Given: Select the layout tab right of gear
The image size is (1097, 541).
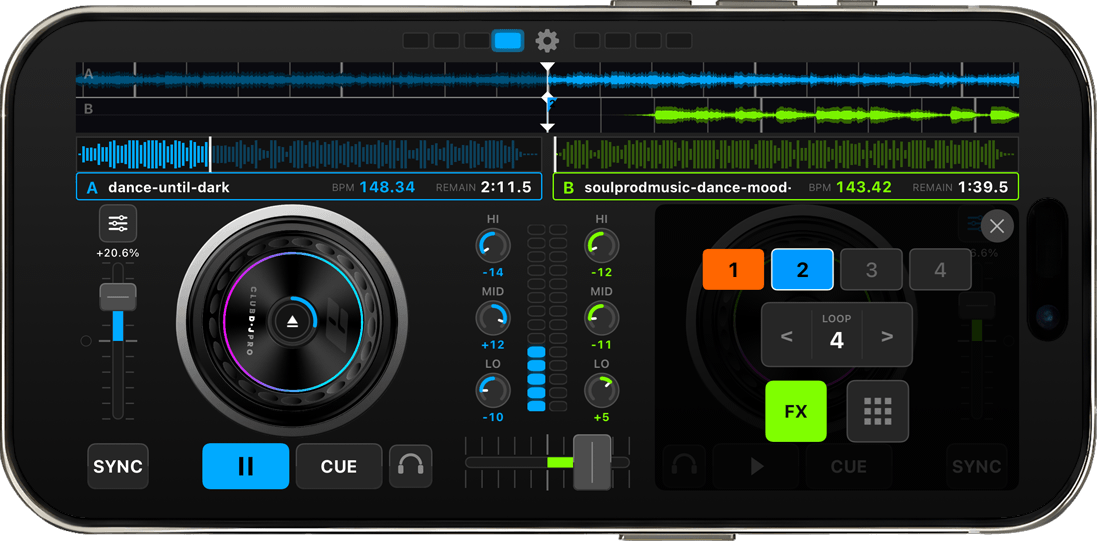Looking at the screenshot, I should click(587, 41).
